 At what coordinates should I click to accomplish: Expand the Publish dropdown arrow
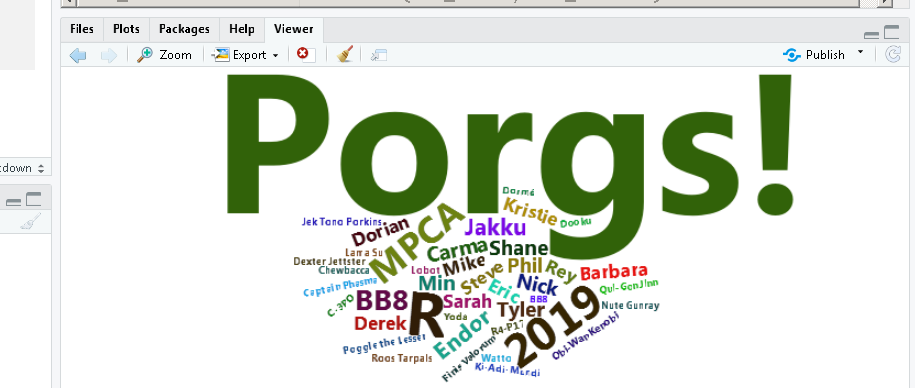click(x=860, y=53)
